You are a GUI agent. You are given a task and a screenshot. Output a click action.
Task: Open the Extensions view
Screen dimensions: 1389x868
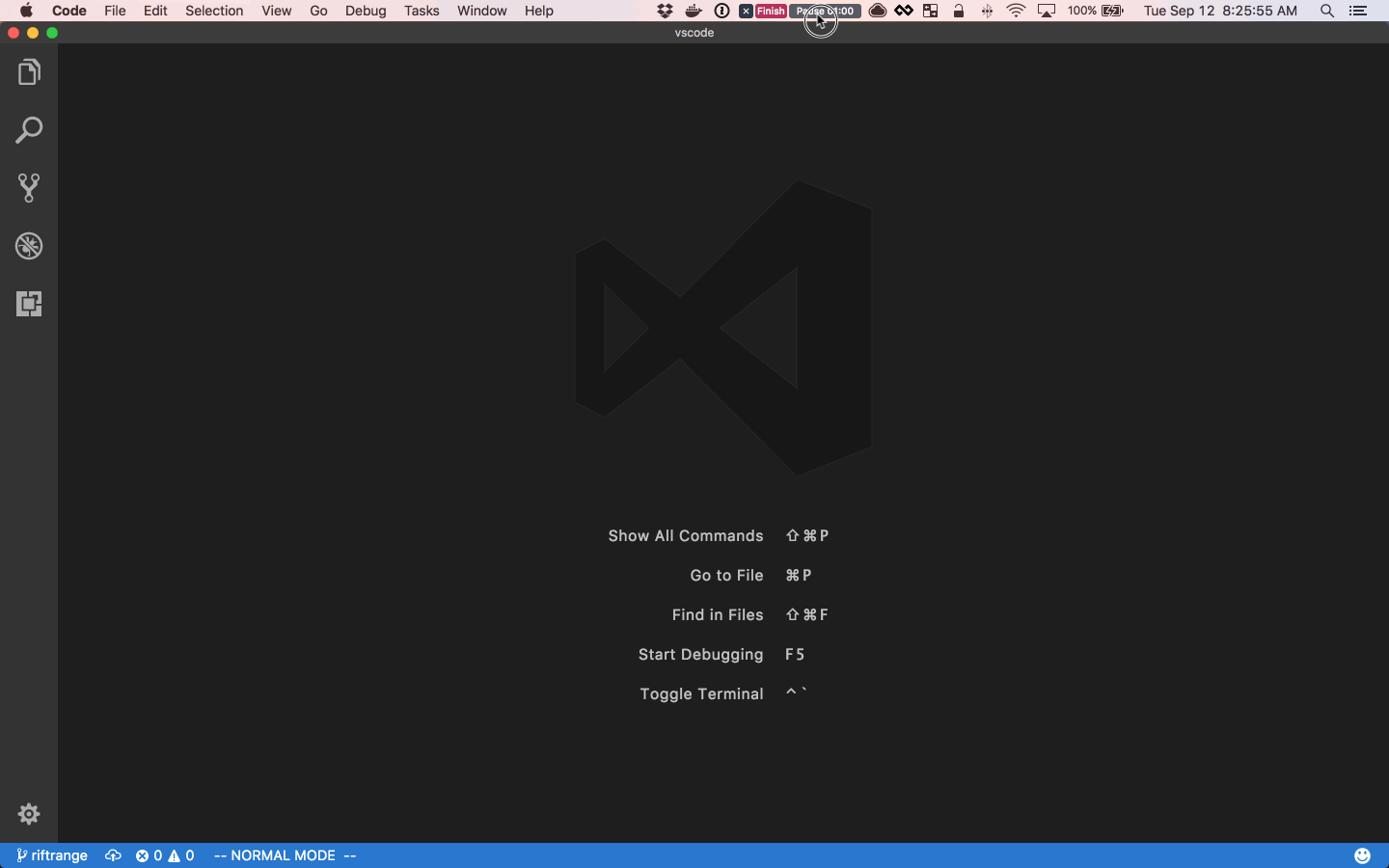tap(28, 304)
